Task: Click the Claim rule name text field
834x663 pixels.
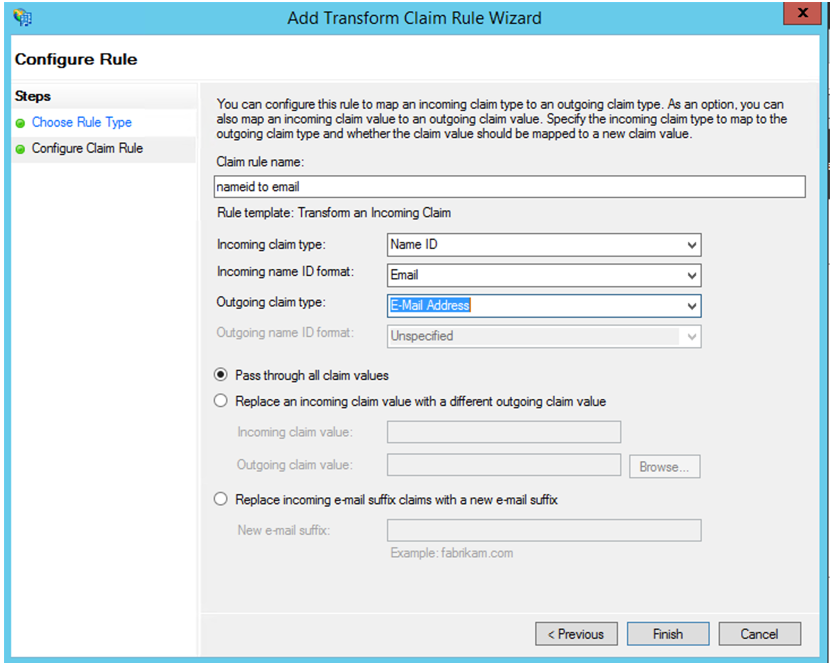Action: tap(510, 187)
